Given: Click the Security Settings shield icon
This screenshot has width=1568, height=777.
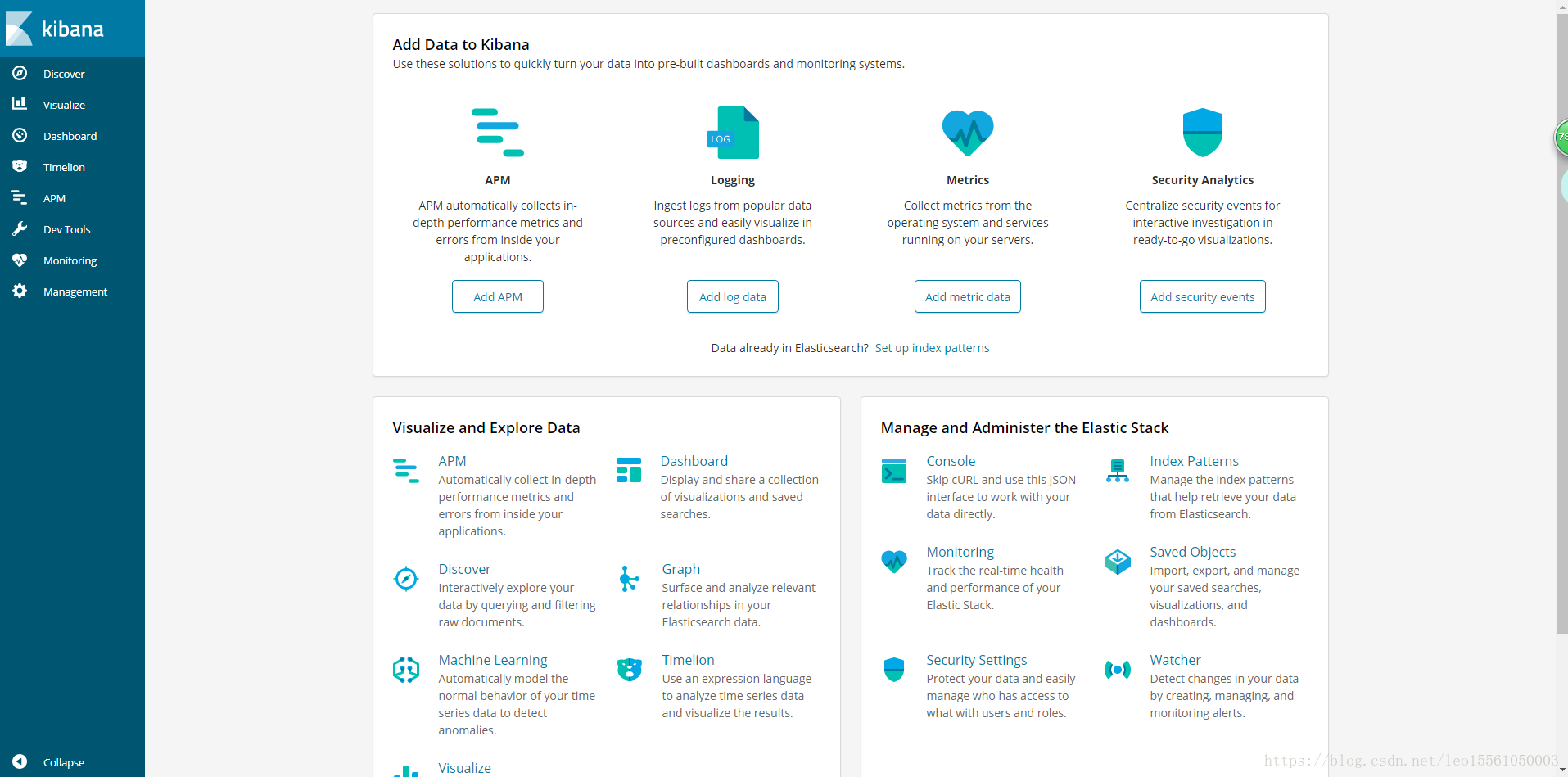Looking at the screenshot, I should [894, 670].
